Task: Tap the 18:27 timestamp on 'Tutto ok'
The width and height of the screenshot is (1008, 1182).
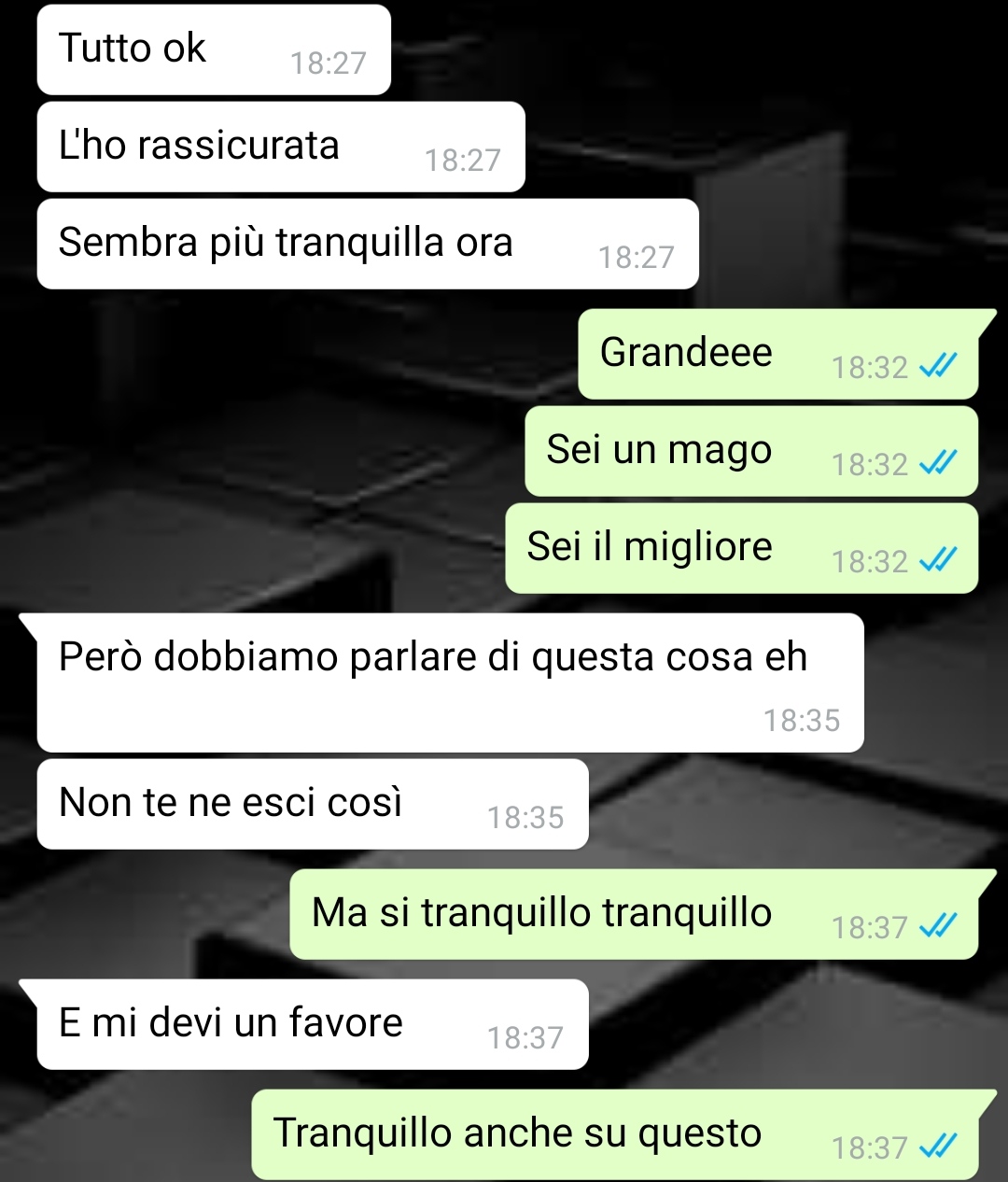Action: point(328,63)
